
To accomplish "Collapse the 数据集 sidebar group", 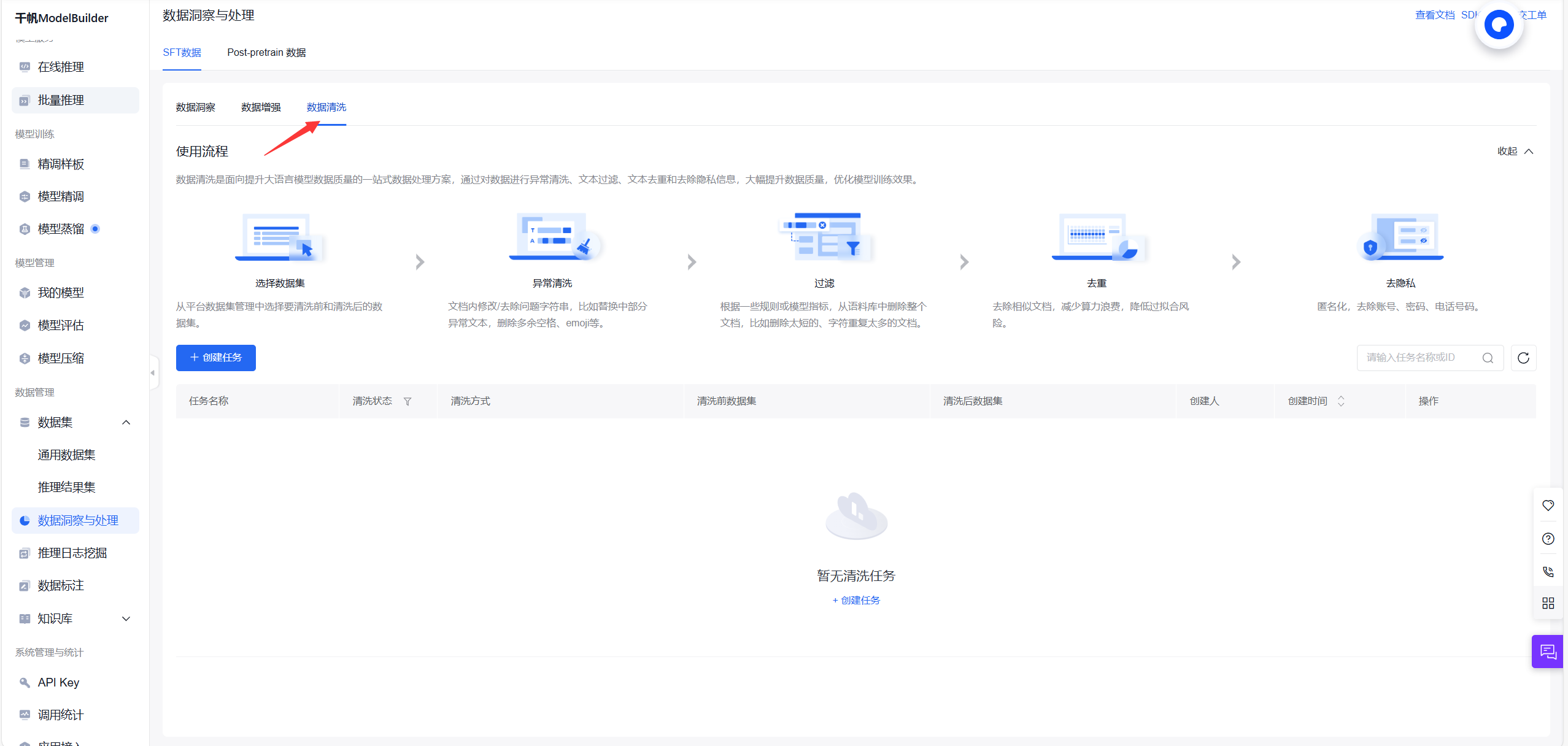I will [x=126, y=422].
